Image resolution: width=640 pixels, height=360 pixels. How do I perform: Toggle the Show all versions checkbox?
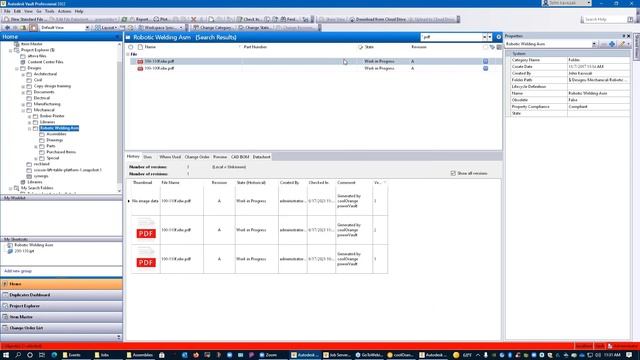453,173
